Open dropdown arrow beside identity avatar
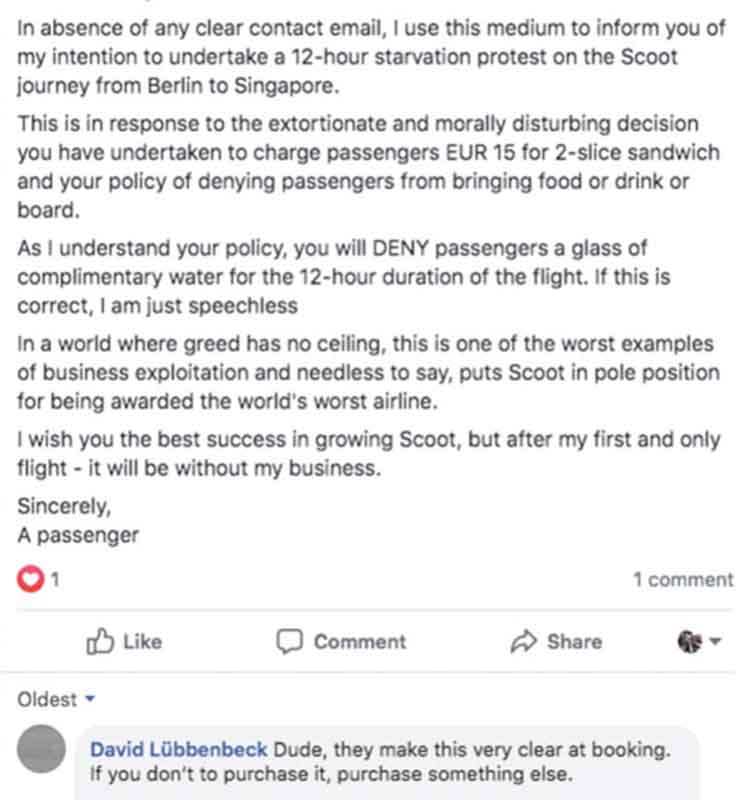Image resolution: width=748 pixels, height=800 pixels. (x=715, y=641)
